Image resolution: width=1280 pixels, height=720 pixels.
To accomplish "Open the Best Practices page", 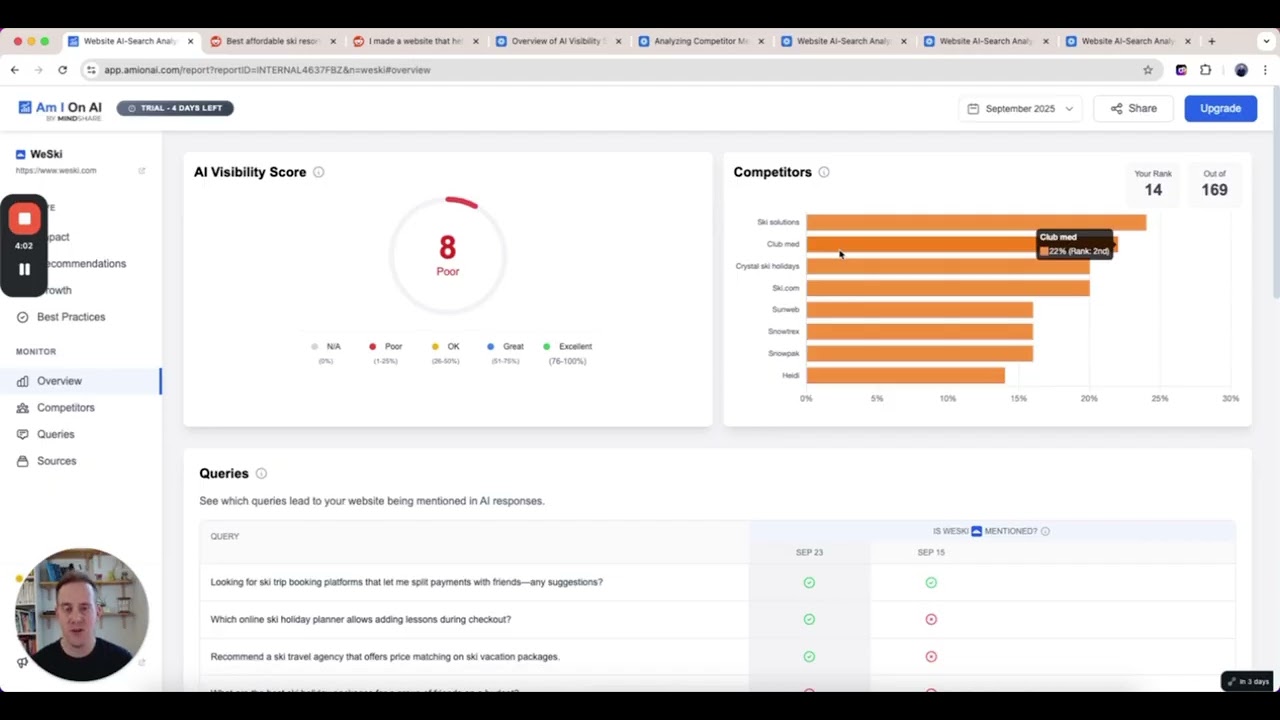I will coord(71,317).
